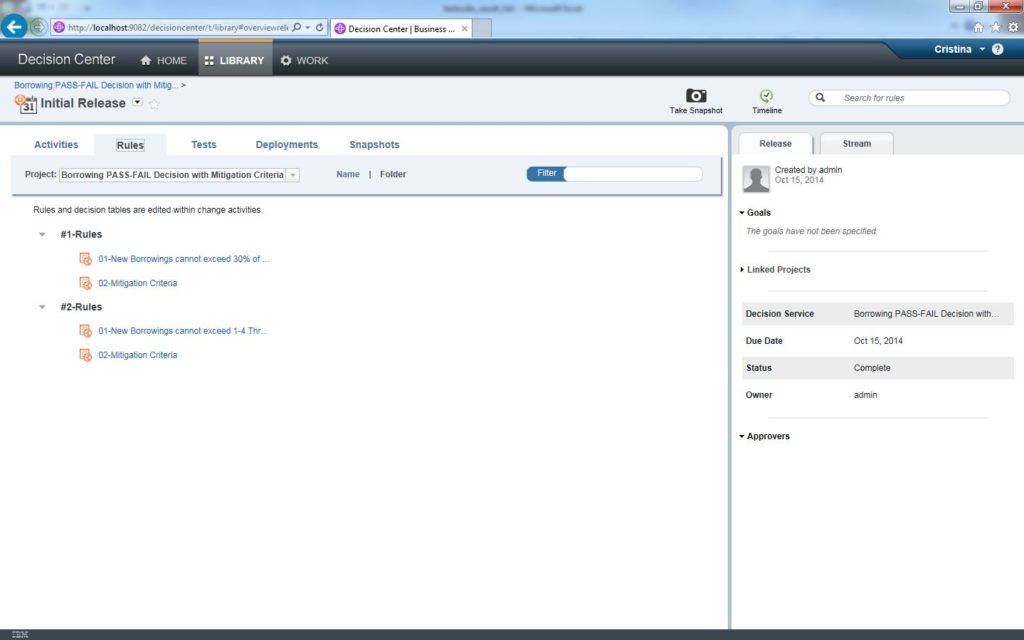Image resolution: width=1024 pixels, height=640 pixels.
Task: Collapse the #1-Rules tree group
Action: [42, 235]
